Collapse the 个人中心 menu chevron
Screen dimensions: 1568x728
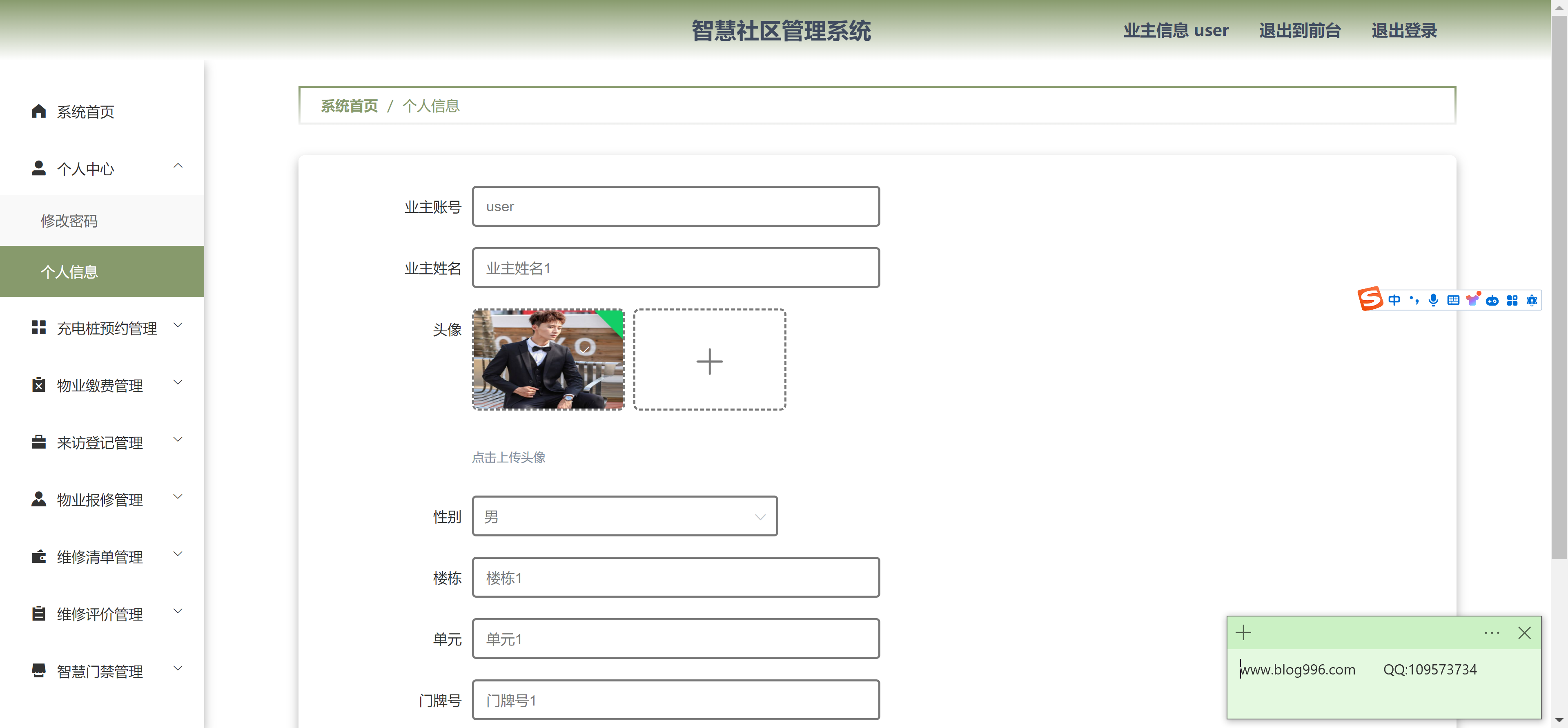tap(178, 165)
